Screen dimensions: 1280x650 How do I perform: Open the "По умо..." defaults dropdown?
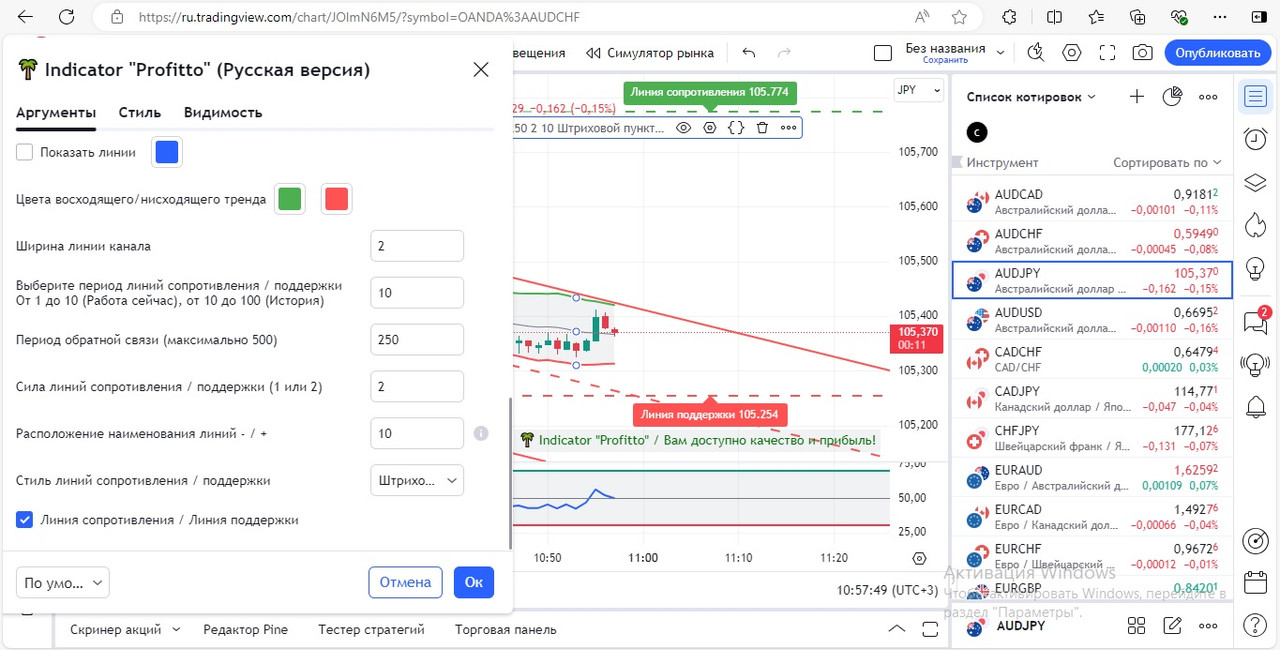(x=63, y=582)
